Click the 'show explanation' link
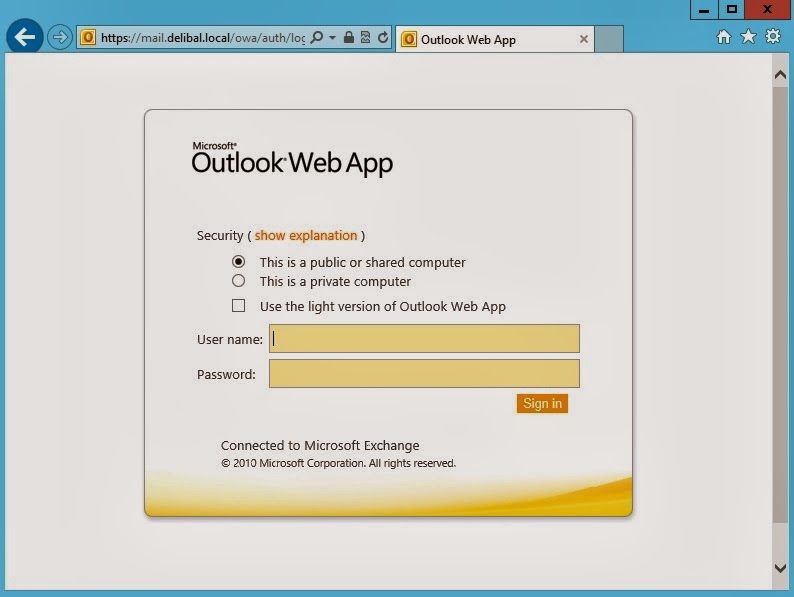 305,236
